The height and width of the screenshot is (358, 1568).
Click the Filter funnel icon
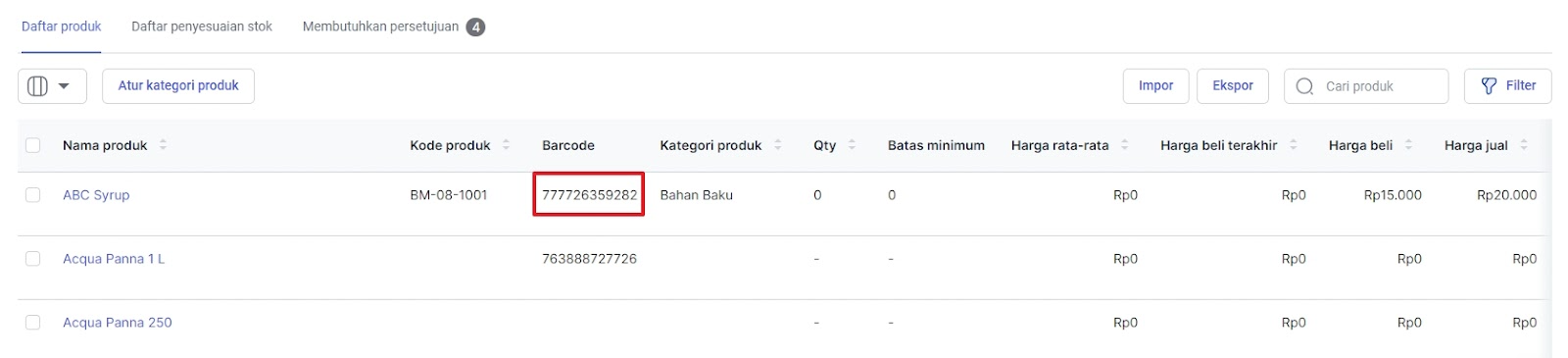tap(1489, 86)
